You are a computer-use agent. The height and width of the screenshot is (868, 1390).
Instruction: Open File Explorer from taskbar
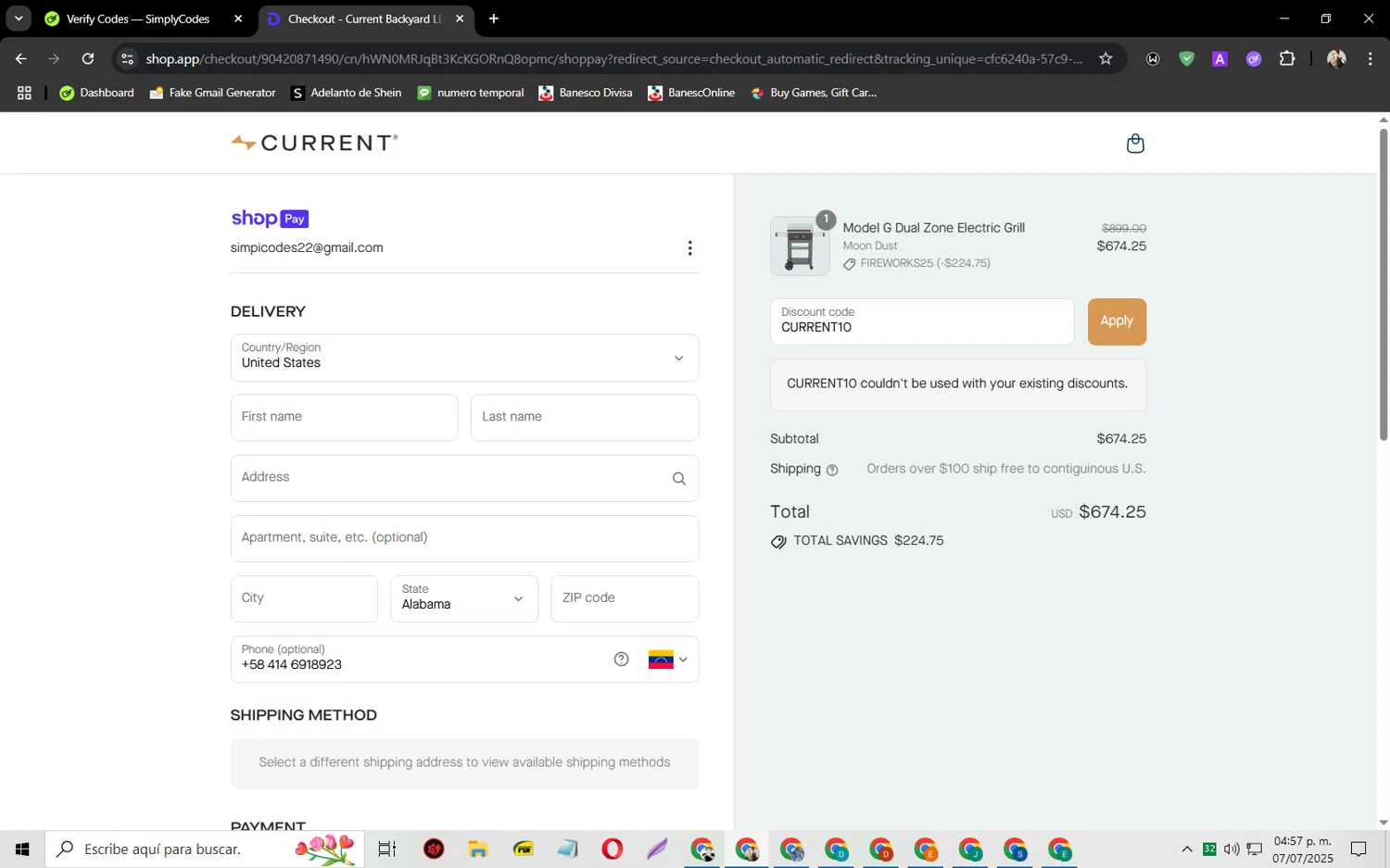478,849
